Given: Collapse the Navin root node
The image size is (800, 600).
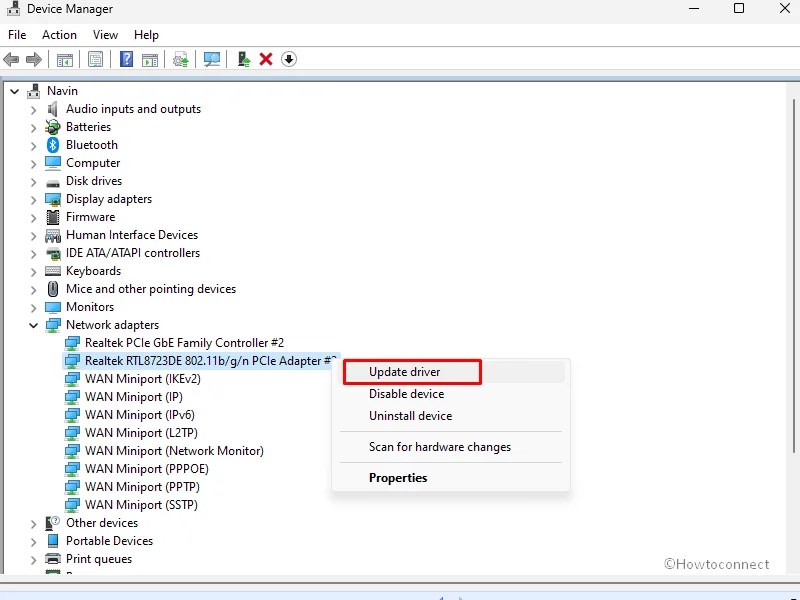Looking at the screenshot, I should [x=14, y=90].
